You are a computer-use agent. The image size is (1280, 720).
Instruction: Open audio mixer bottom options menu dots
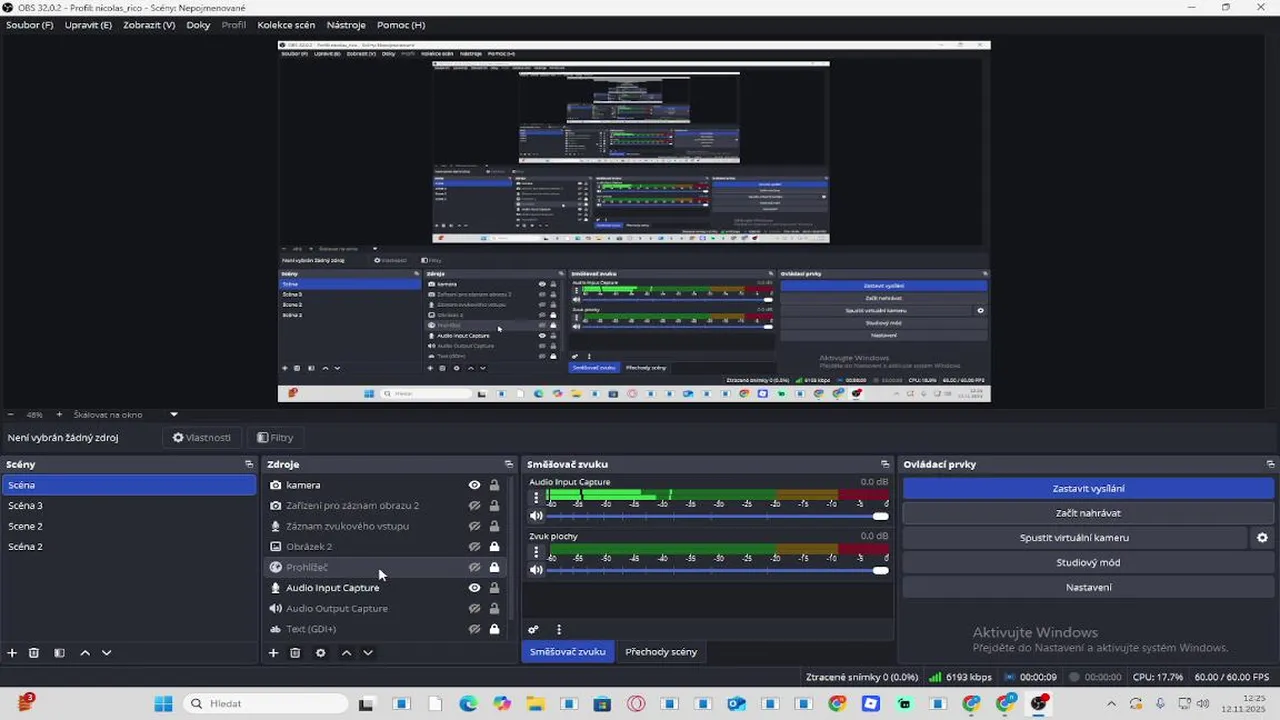pyautogui.click(x=559, y=630)
